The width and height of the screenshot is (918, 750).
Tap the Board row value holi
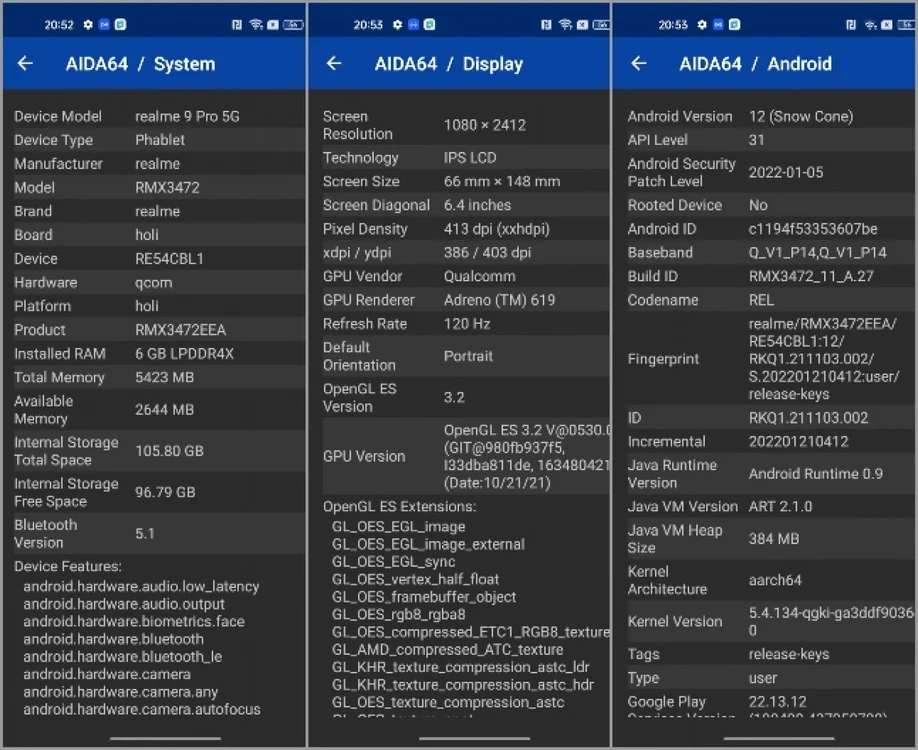(x=147, y=235)
